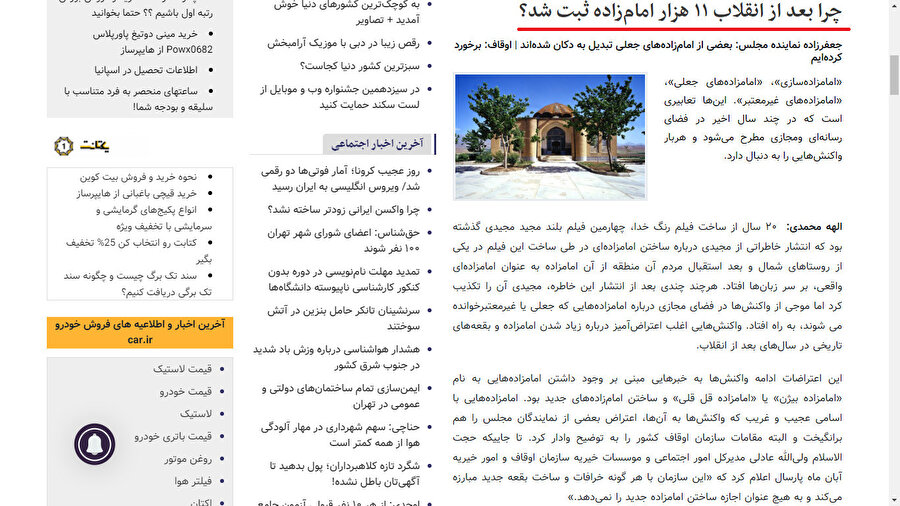Open link روز عجیب کرونا آمار فوتی‌ها
The image size is (900, 506).
[x=340, y=179]
